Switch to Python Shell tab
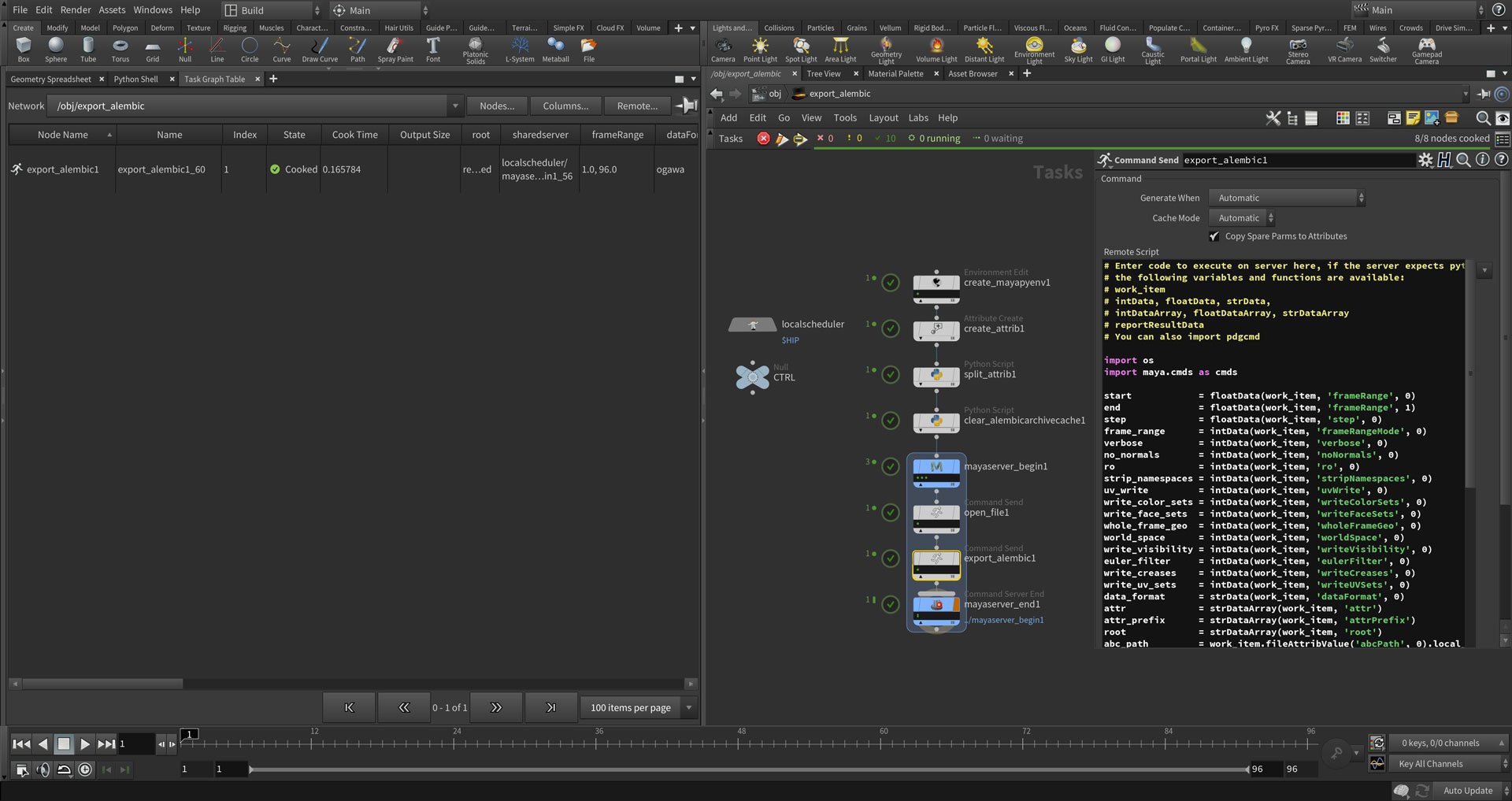 pos(135,79)
